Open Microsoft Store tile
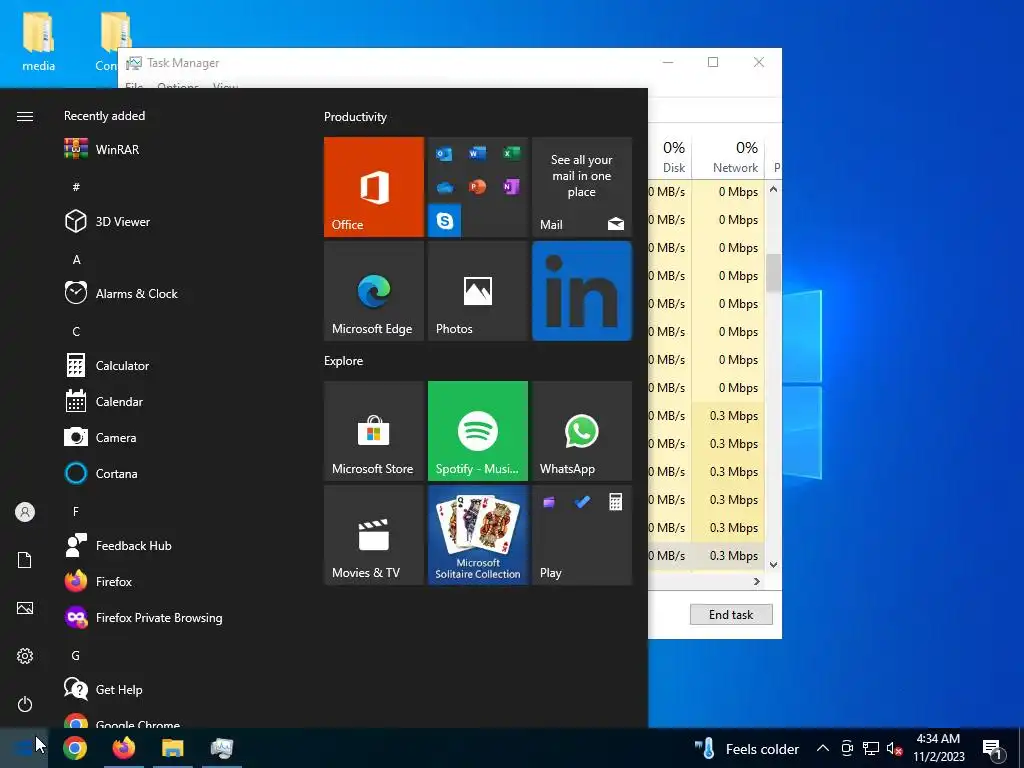Screen dimensions: 1024x768 (374, 431)
